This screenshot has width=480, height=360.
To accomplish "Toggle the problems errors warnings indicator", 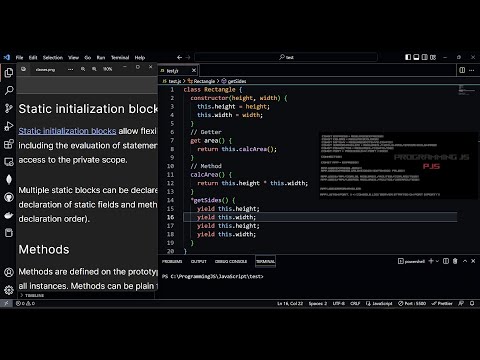I will 25,303.
